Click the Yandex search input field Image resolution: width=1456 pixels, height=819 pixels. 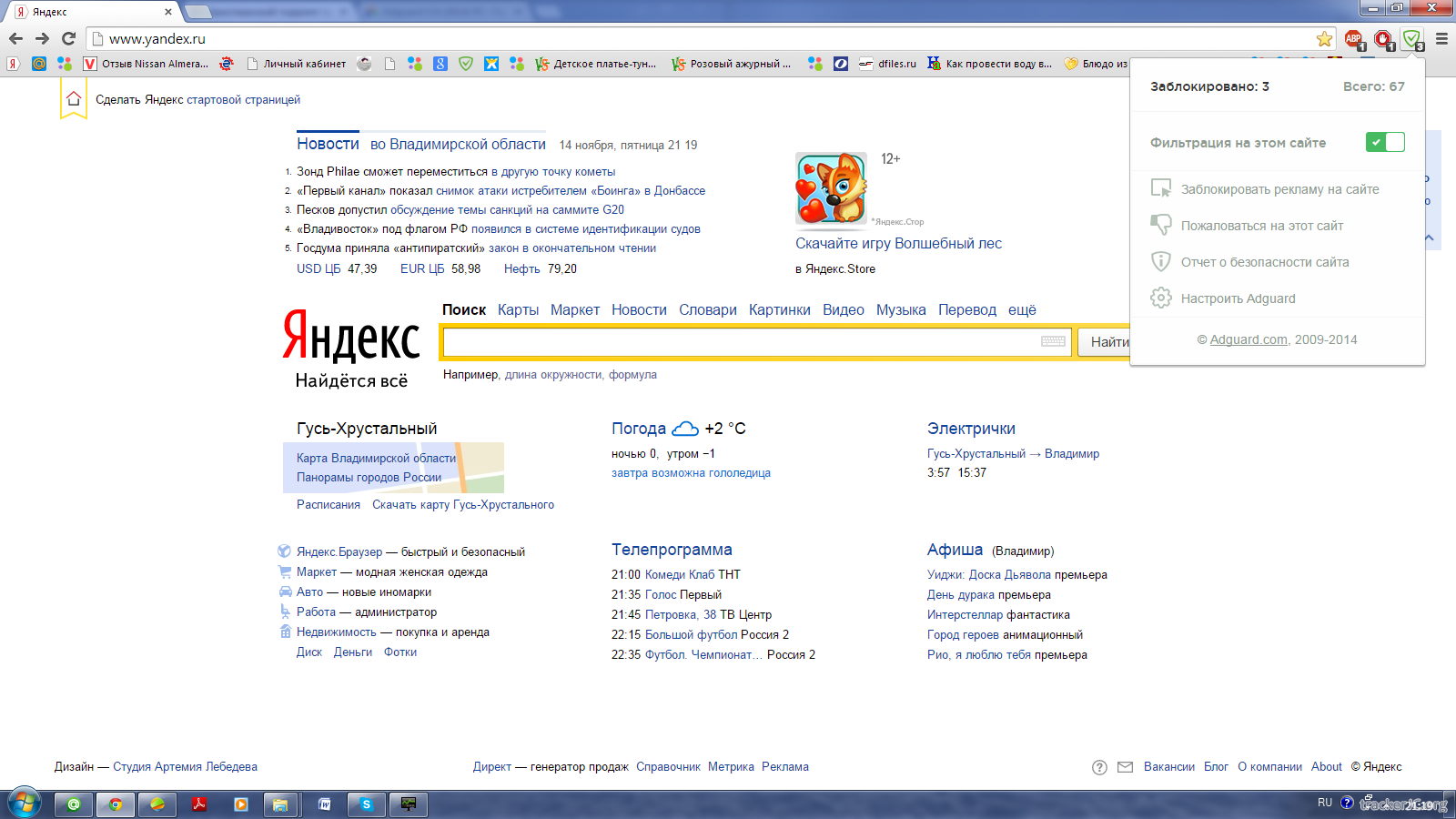[739, 342]
